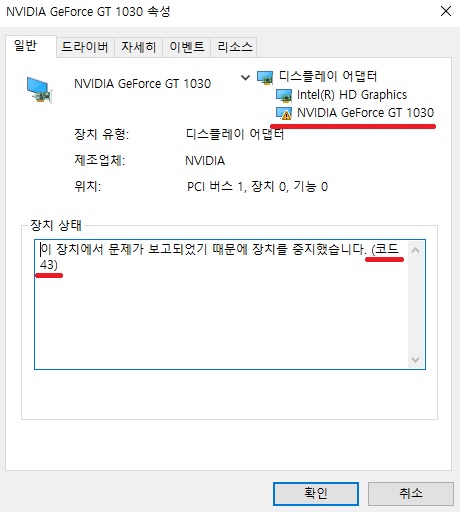
Task: Click the device status scrollbar down arrow
Action: (415, 359)
